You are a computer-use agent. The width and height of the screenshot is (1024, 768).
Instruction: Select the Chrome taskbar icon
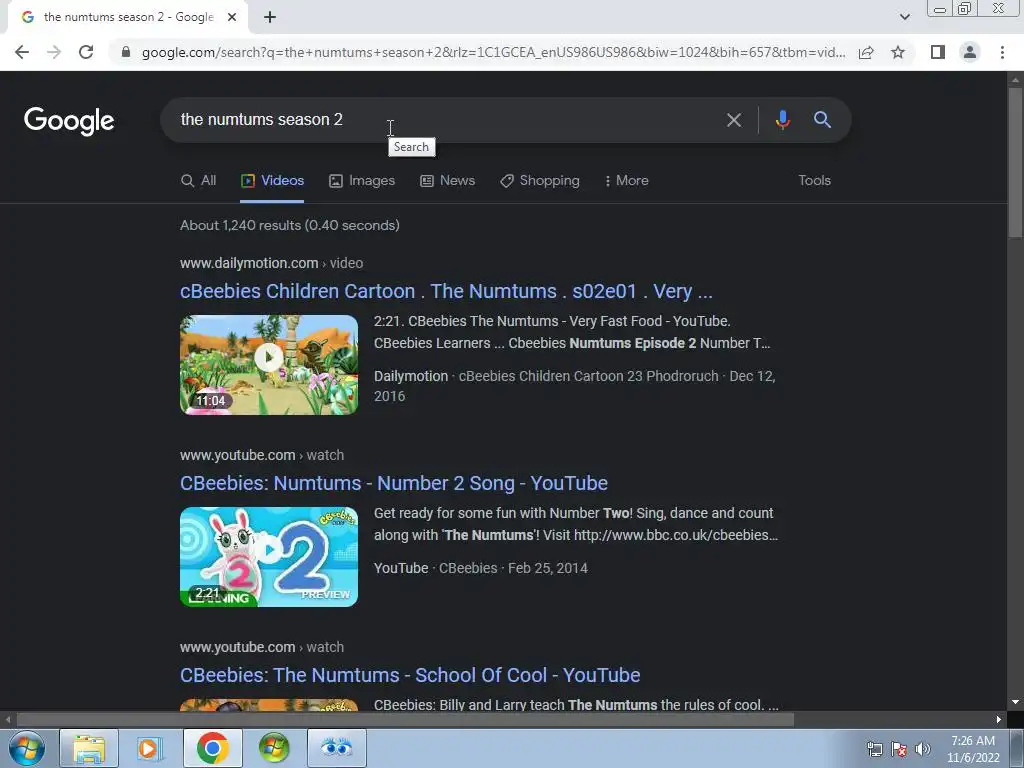pyautogui.click(x=212, y=748)
